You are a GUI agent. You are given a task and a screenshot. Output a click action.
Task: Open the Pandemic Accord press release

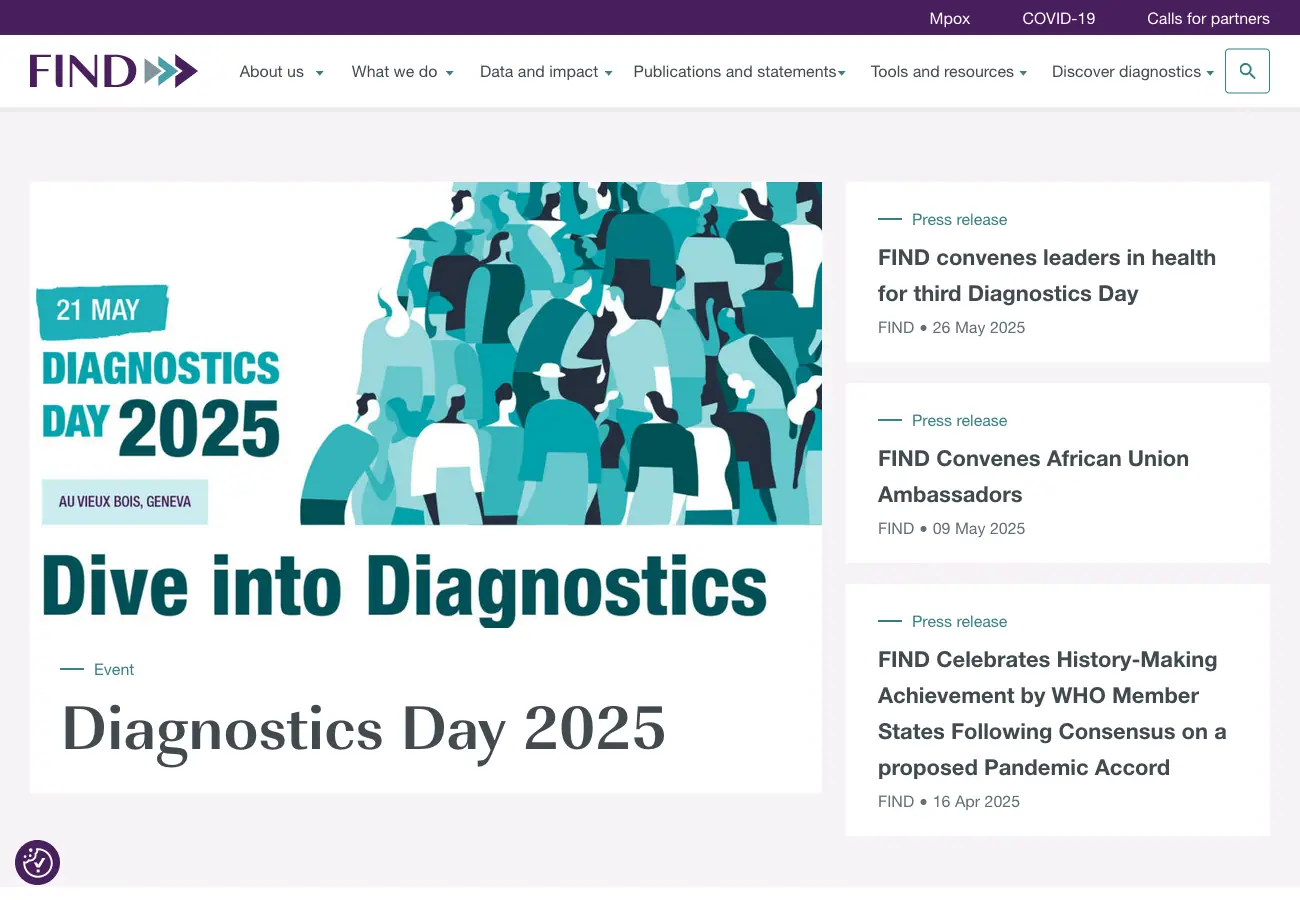[1051, 713]
